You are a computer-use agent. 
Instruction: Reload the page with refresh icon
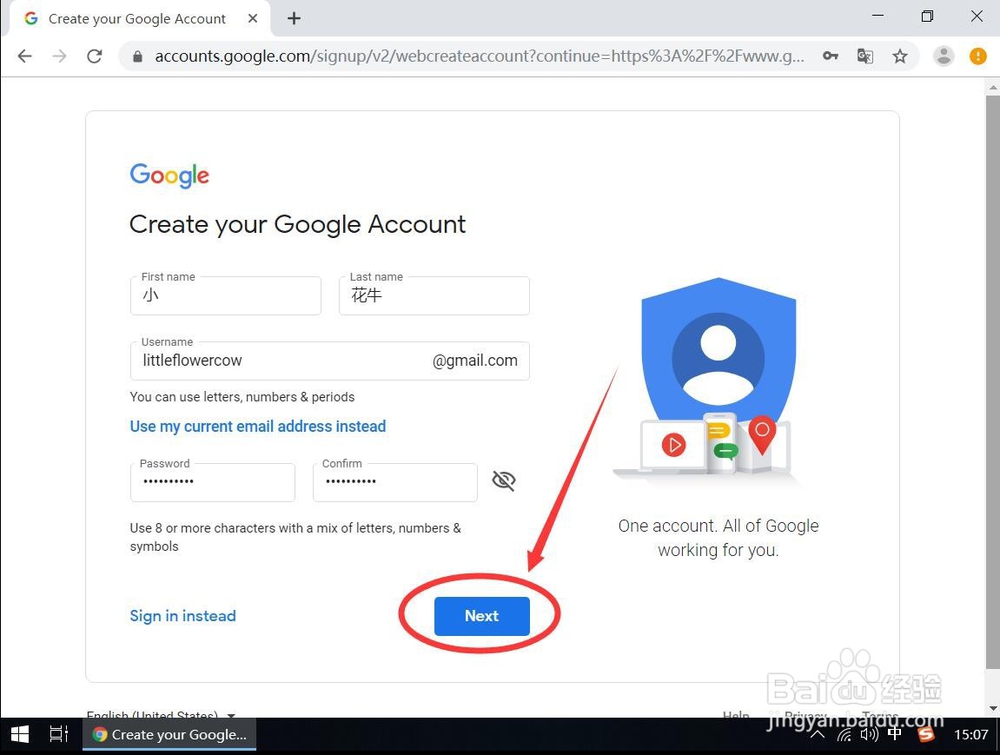tap(94, 56)
